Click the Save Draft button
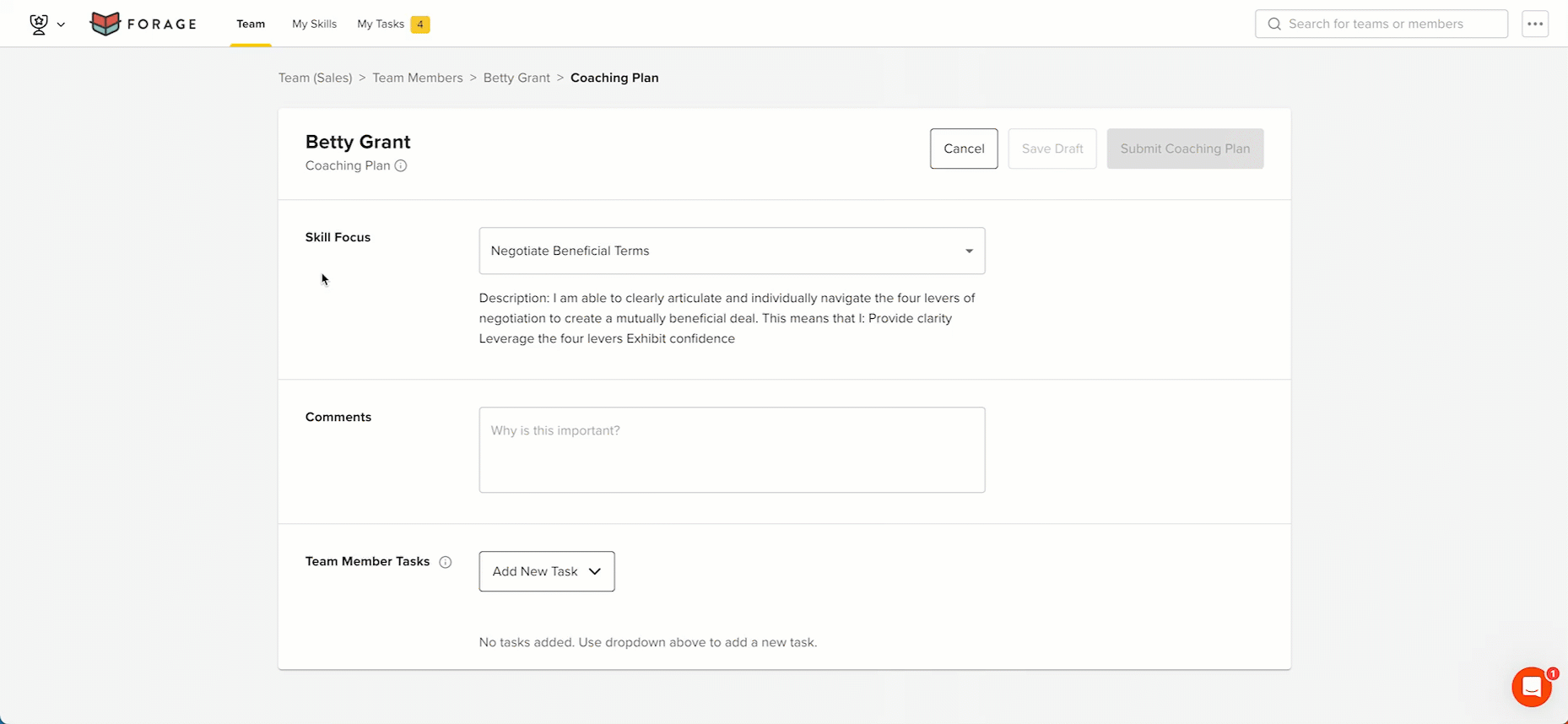Image resolution: width=1568 pixels, height=724 pixels. click(1052, 149)
